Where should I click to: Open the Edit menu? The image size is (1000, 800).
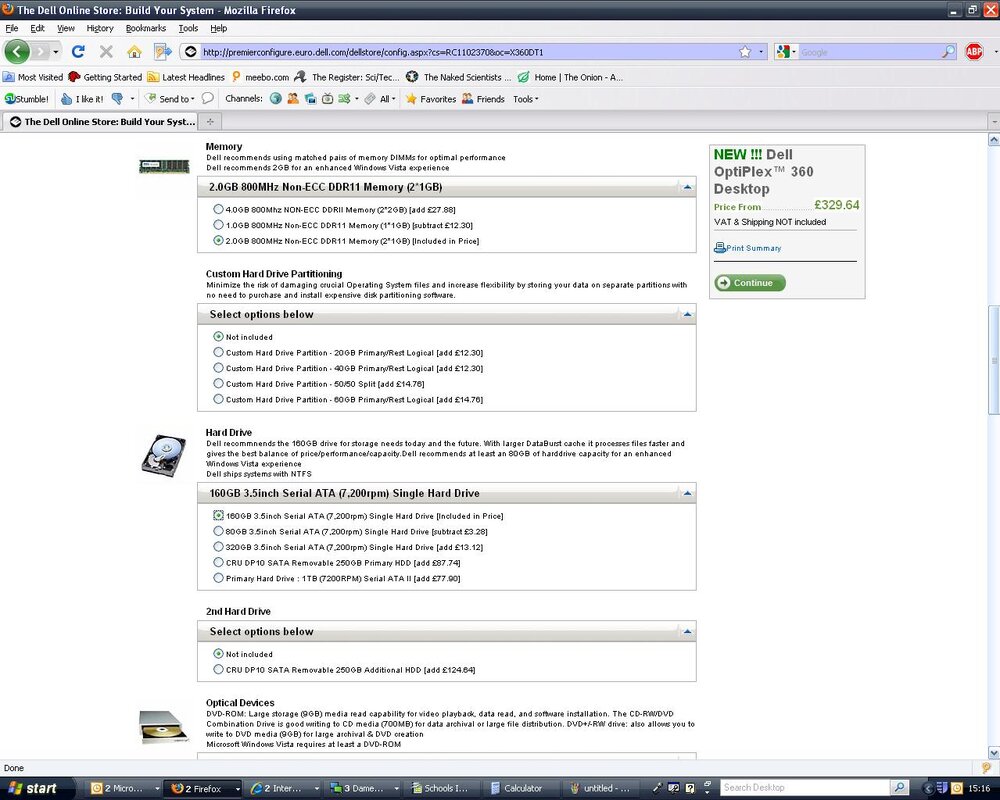(37, 28)
